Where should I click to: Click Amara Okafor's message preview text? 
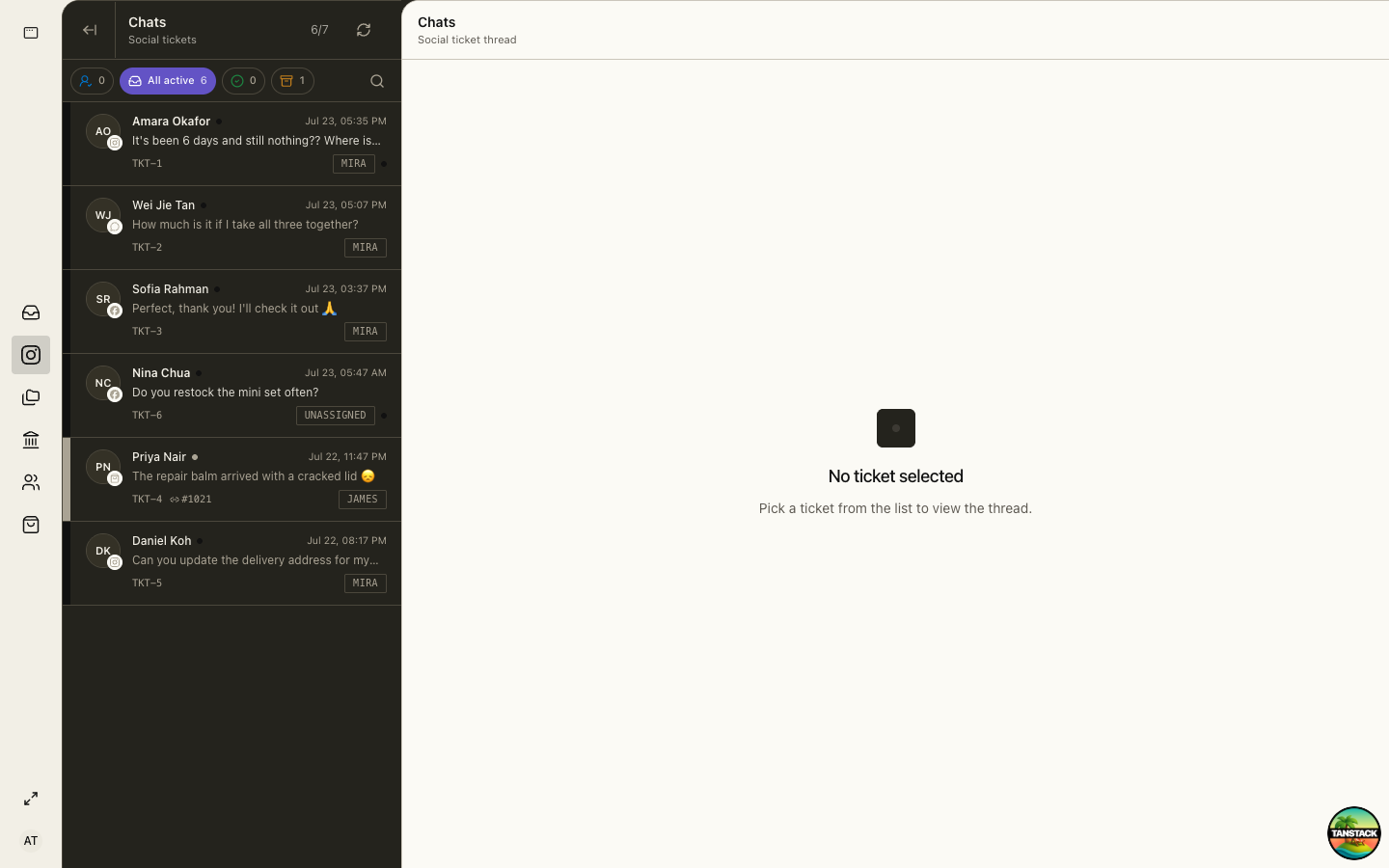click(257, 141)
